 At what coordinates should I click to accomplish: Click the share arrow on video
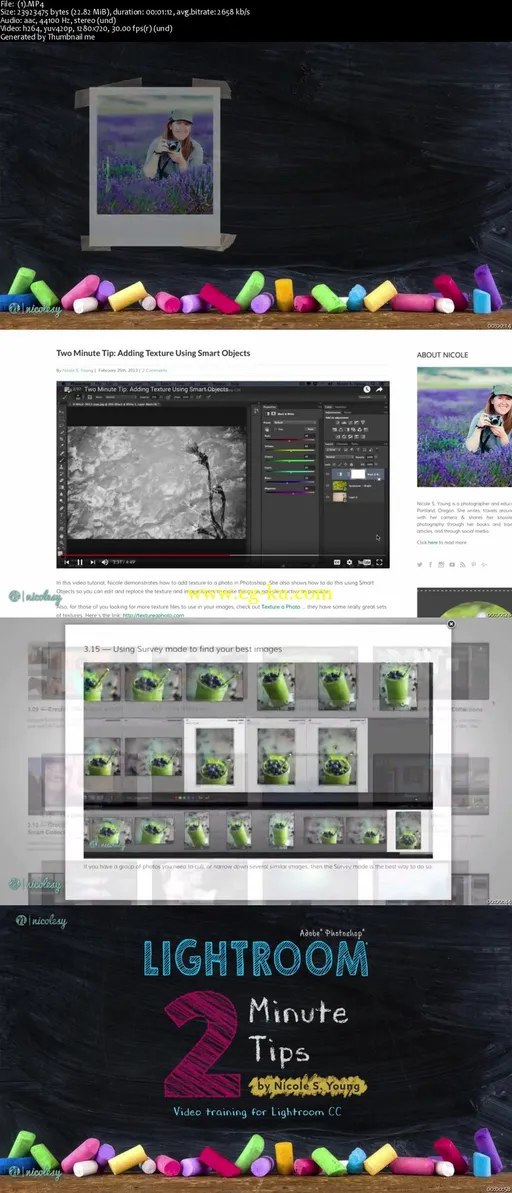pyautogui.click(x=380, y=389)
